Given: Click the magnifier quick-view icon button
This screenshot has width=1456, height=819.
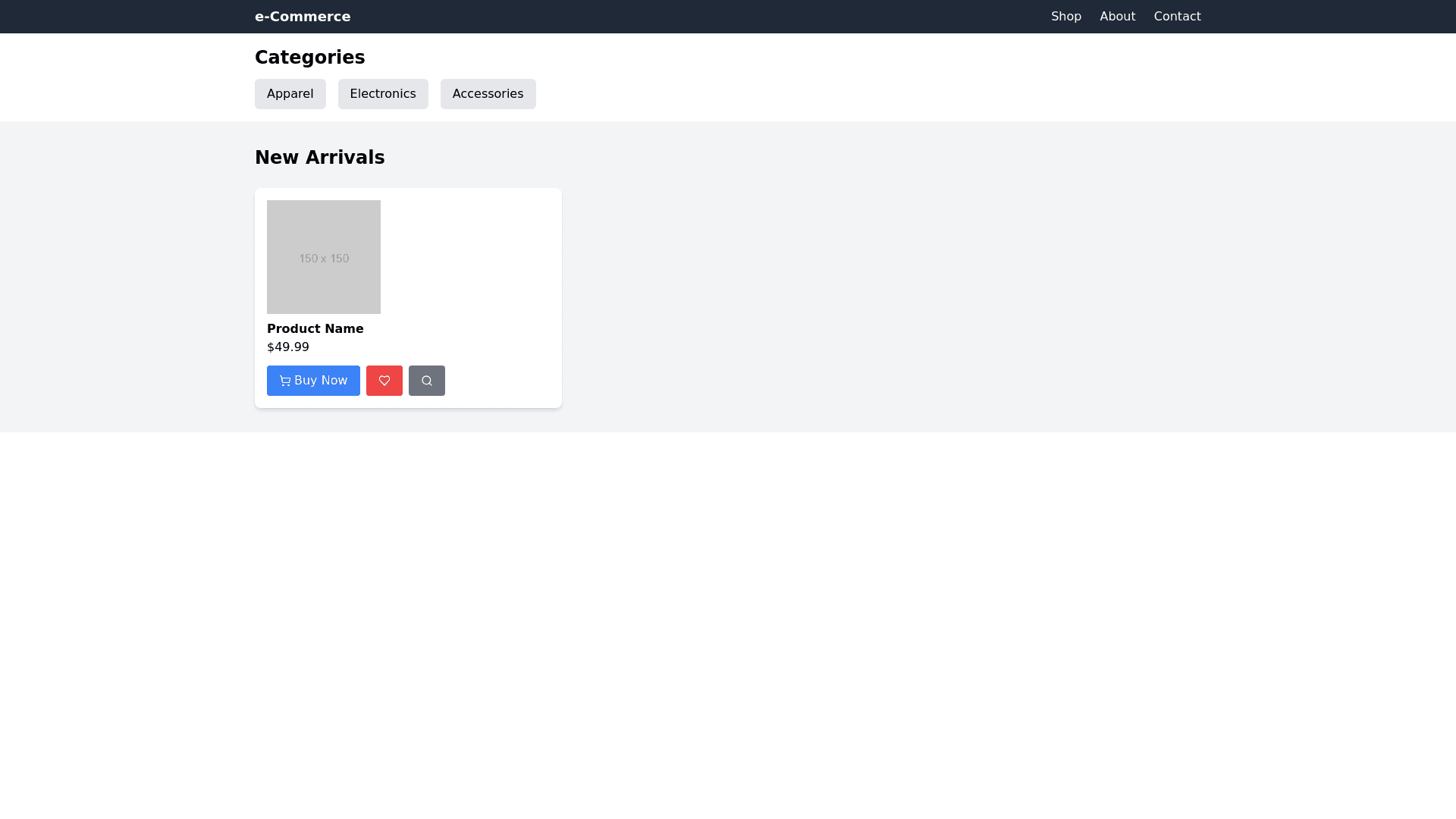Looking at the screenshot, I should click(427, 381).
